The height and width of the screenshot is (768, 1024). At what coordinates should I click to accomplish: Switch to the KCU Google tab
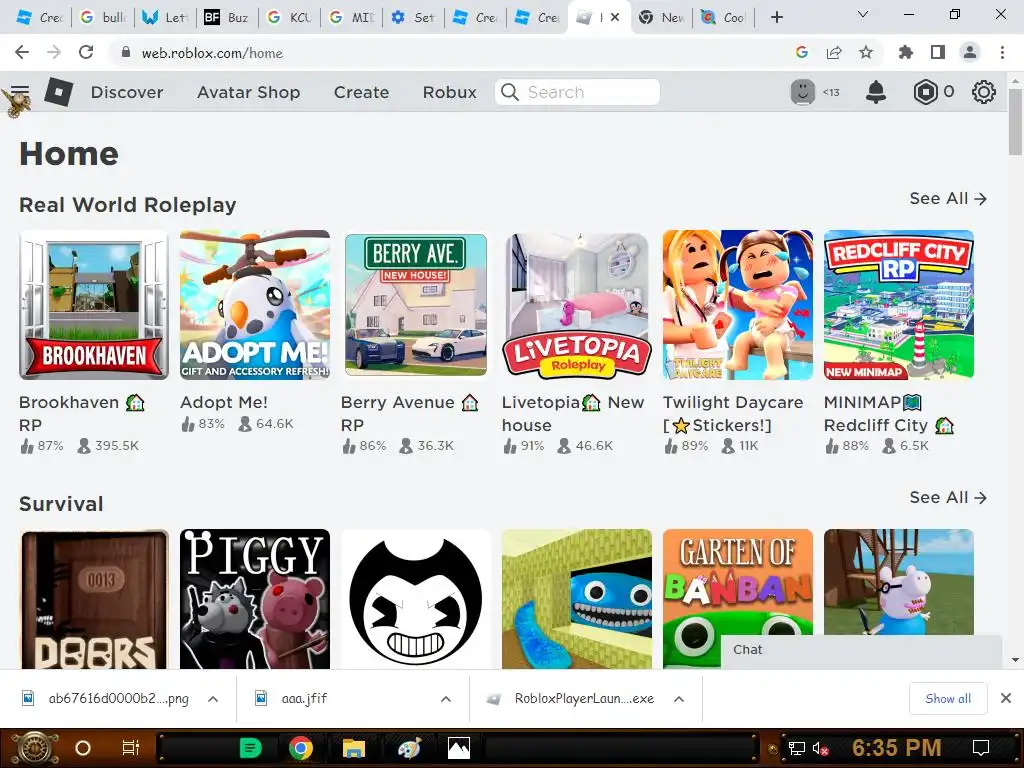[289, 18]
